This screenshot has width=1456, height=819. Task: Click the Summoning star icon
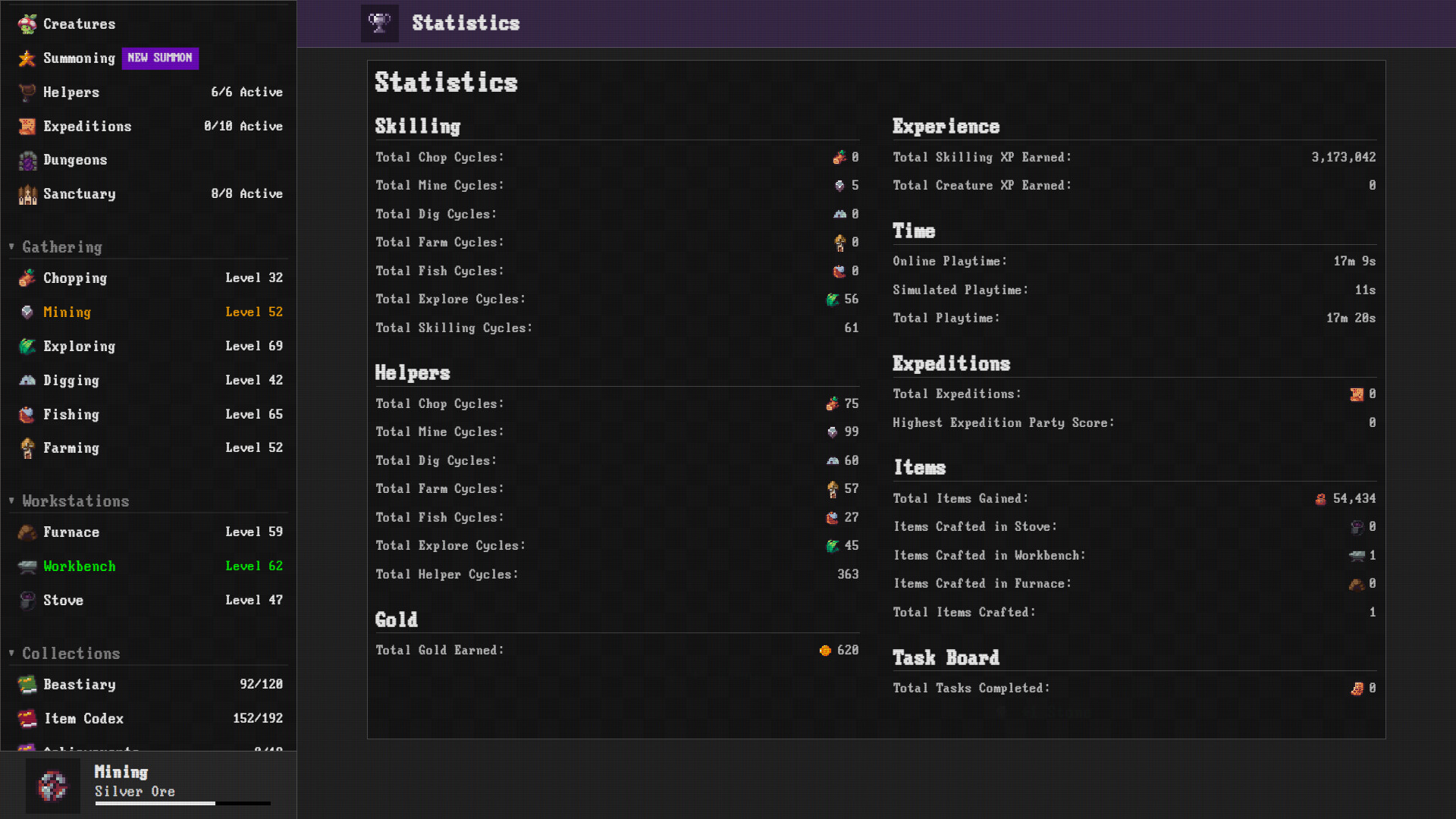[x=27, y=58]
